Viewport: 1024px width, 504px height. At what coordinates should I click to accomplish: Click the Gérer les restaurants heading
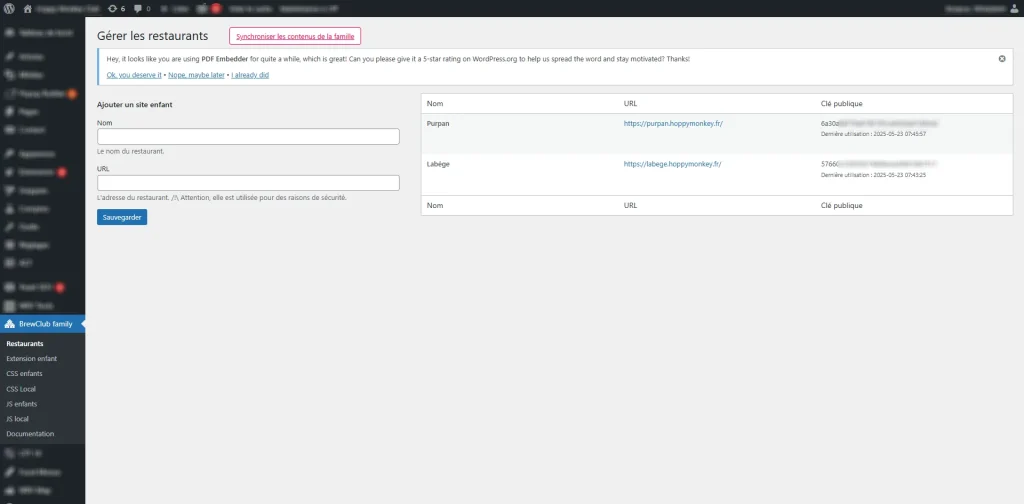(153, 36)
